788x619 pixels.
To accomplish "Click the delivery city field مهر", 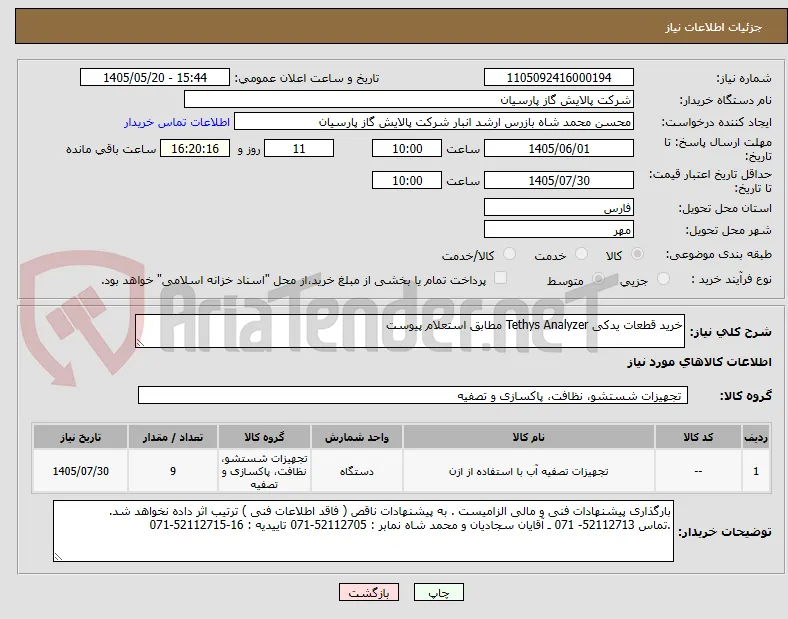I will click(x=558, y=230).
